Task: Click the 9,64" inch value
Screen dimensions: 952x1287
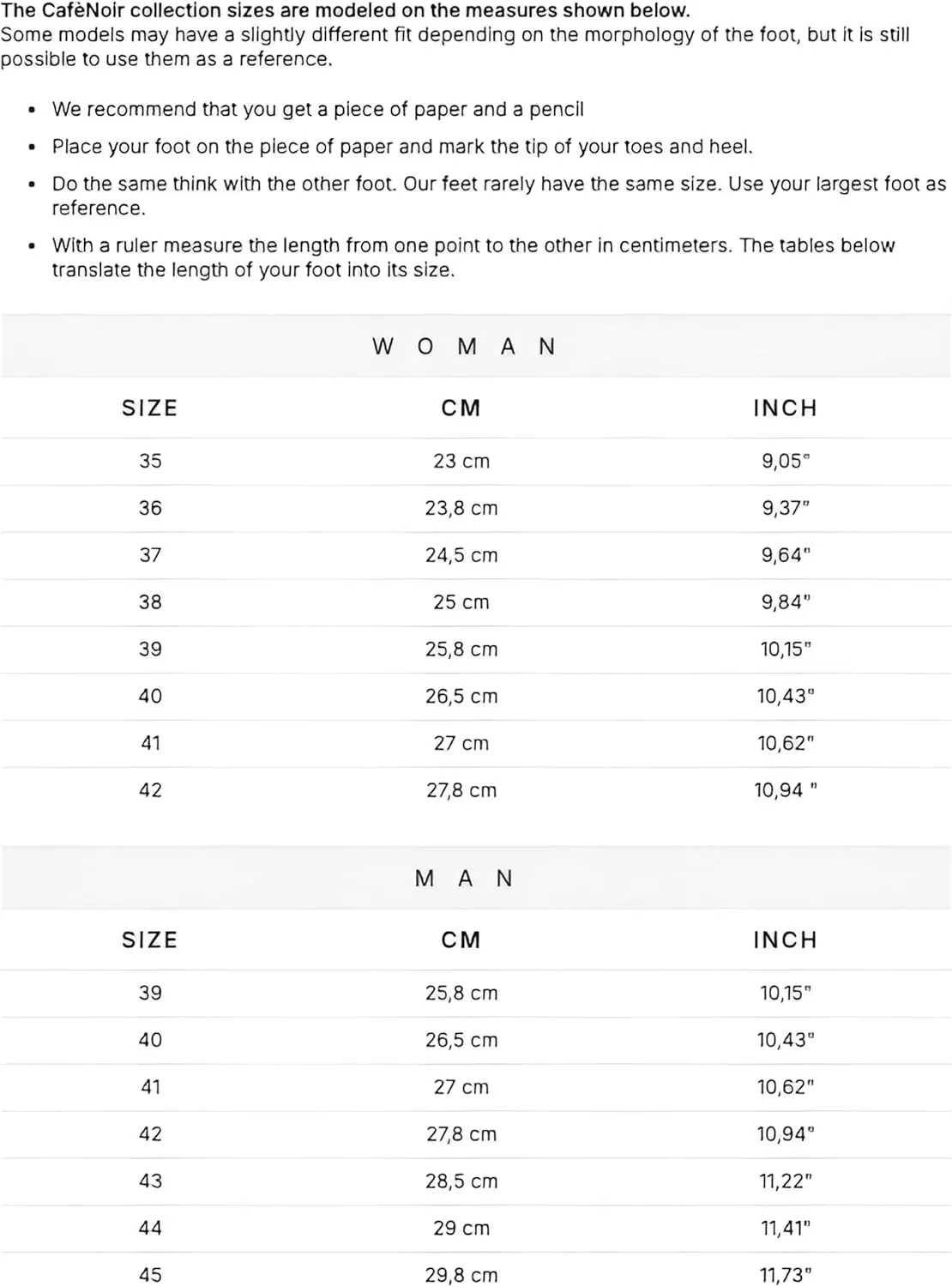Action: 786,555
